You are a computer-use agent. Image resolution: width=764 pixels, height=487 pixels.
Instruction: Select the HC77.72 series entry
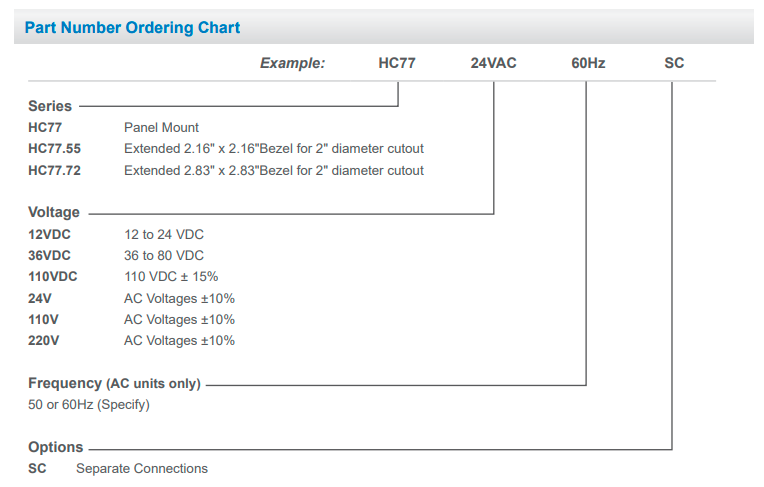(x=55, y=171)
